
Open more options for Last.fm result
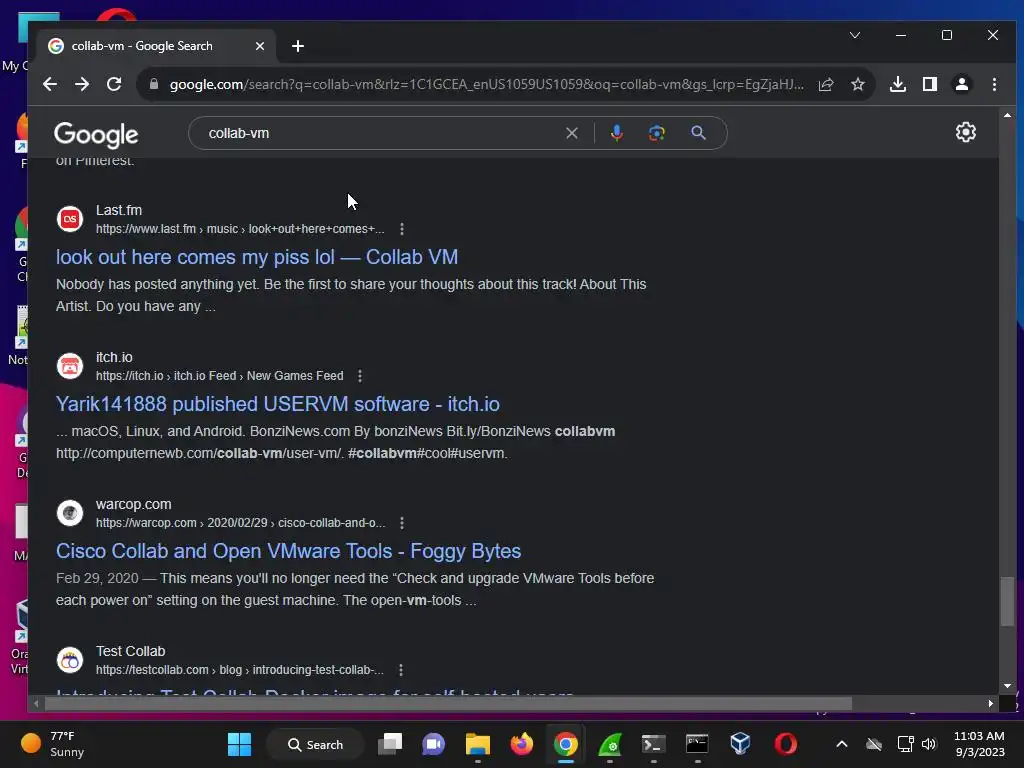pyautogui.click(x=402, y=229)
